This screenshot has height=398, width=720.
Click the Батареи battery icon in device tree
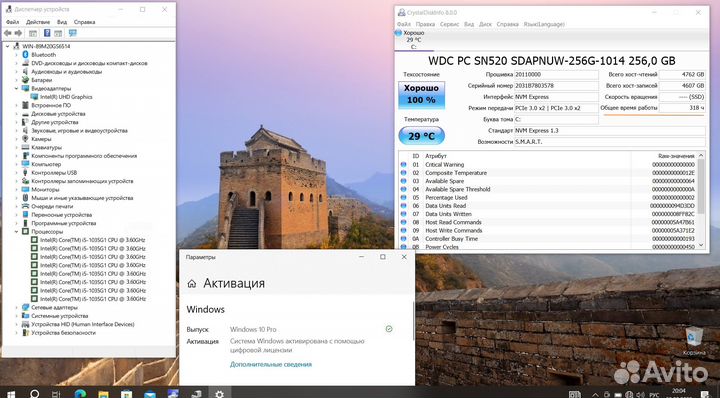pos(26,80)
